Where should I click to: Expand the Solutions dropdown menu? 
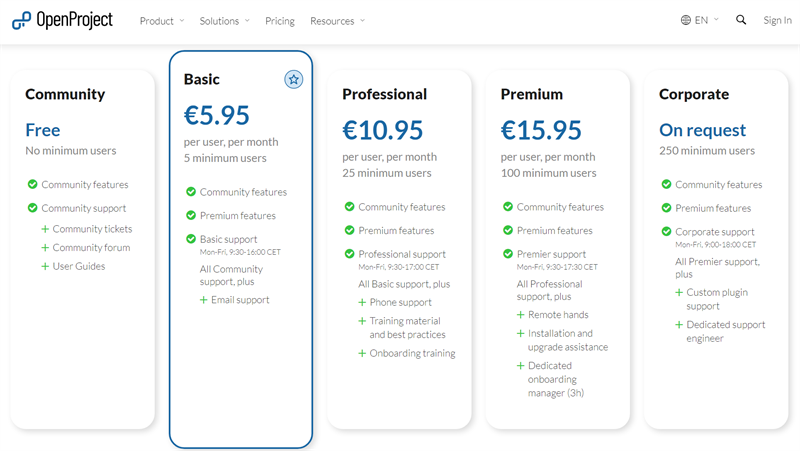coord(224,21)
